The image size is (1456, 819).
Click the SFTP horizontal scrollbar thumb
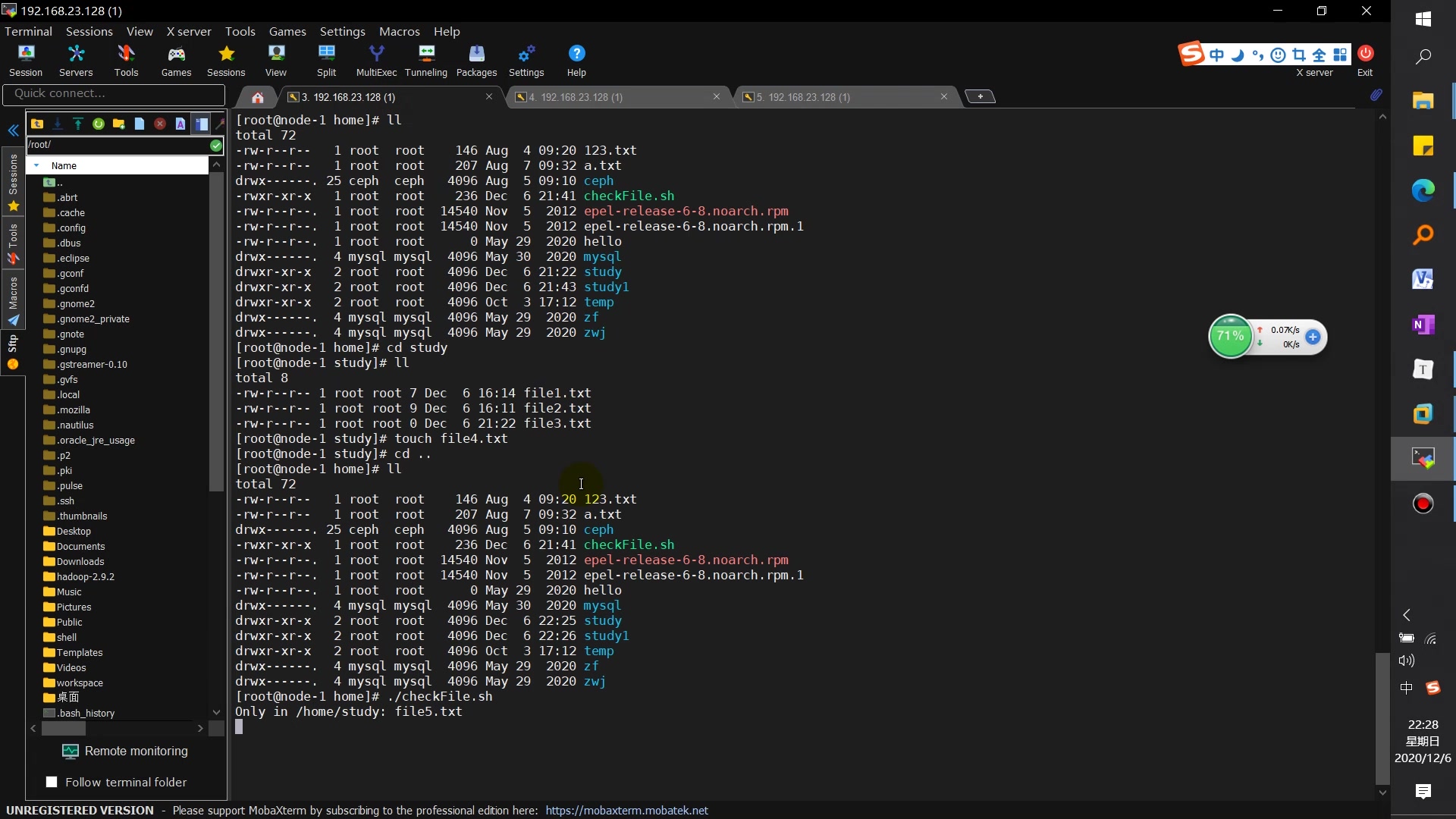pos(64,728)
